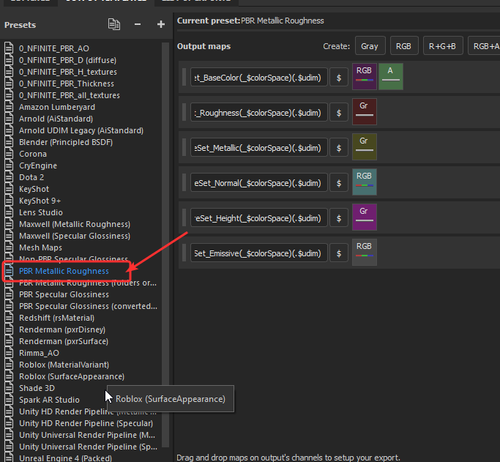Grab the Height row drag handle

184,218
